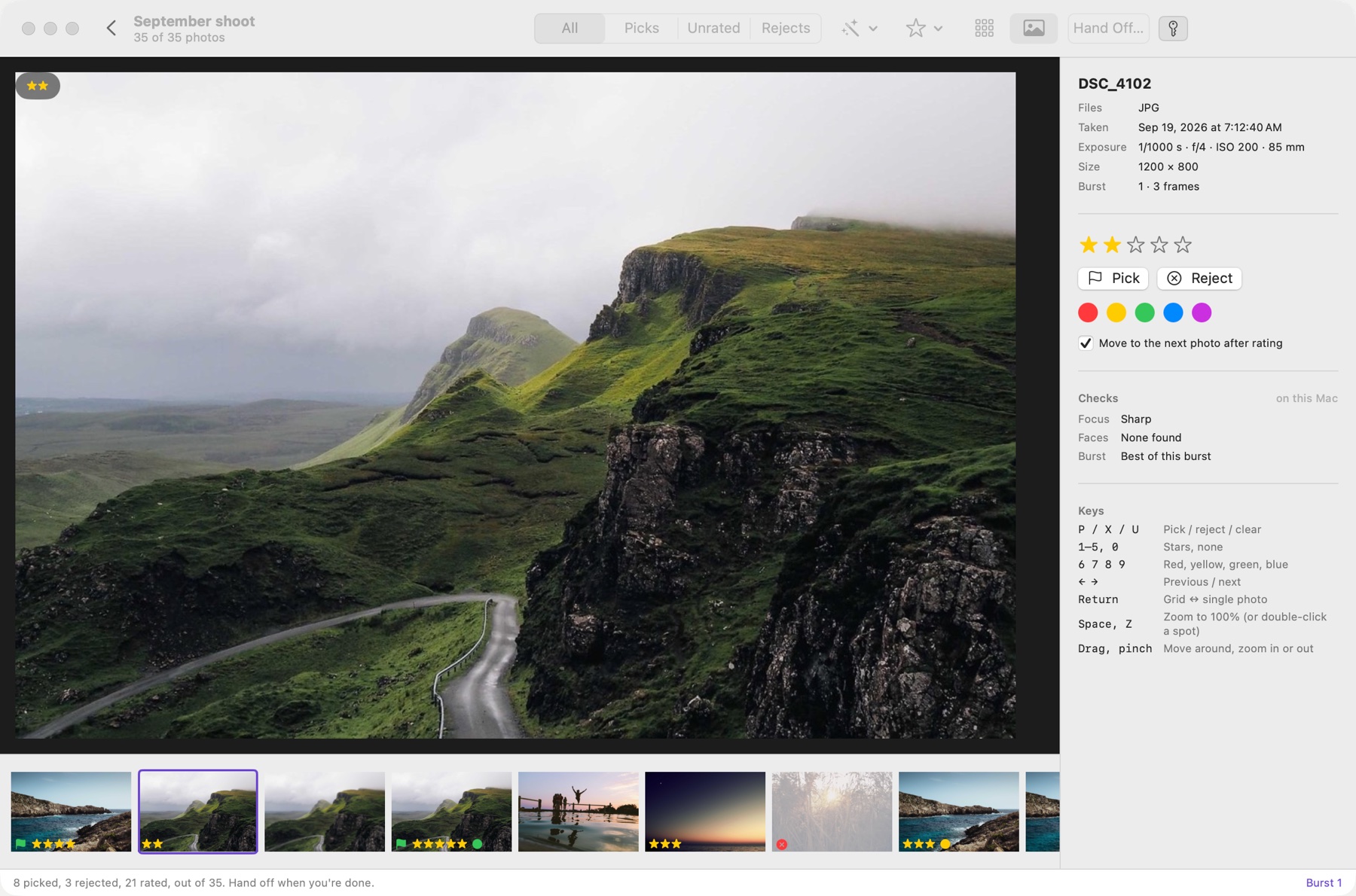
Task: Select the Rejects filter tab
Action: pos(786,29)
